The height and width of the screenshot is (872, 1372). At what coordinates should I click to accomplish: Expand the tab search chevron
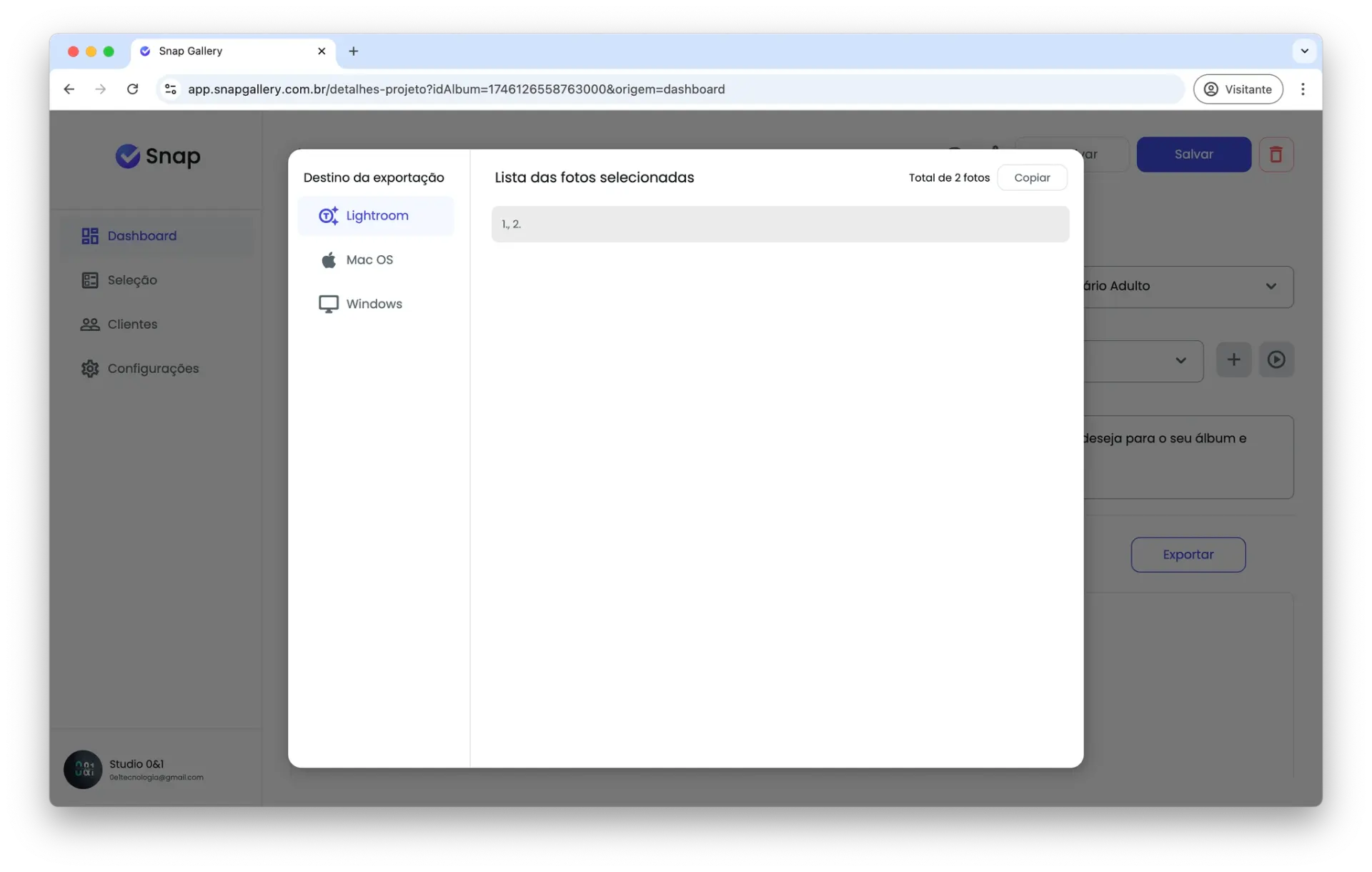point(1304,51)
